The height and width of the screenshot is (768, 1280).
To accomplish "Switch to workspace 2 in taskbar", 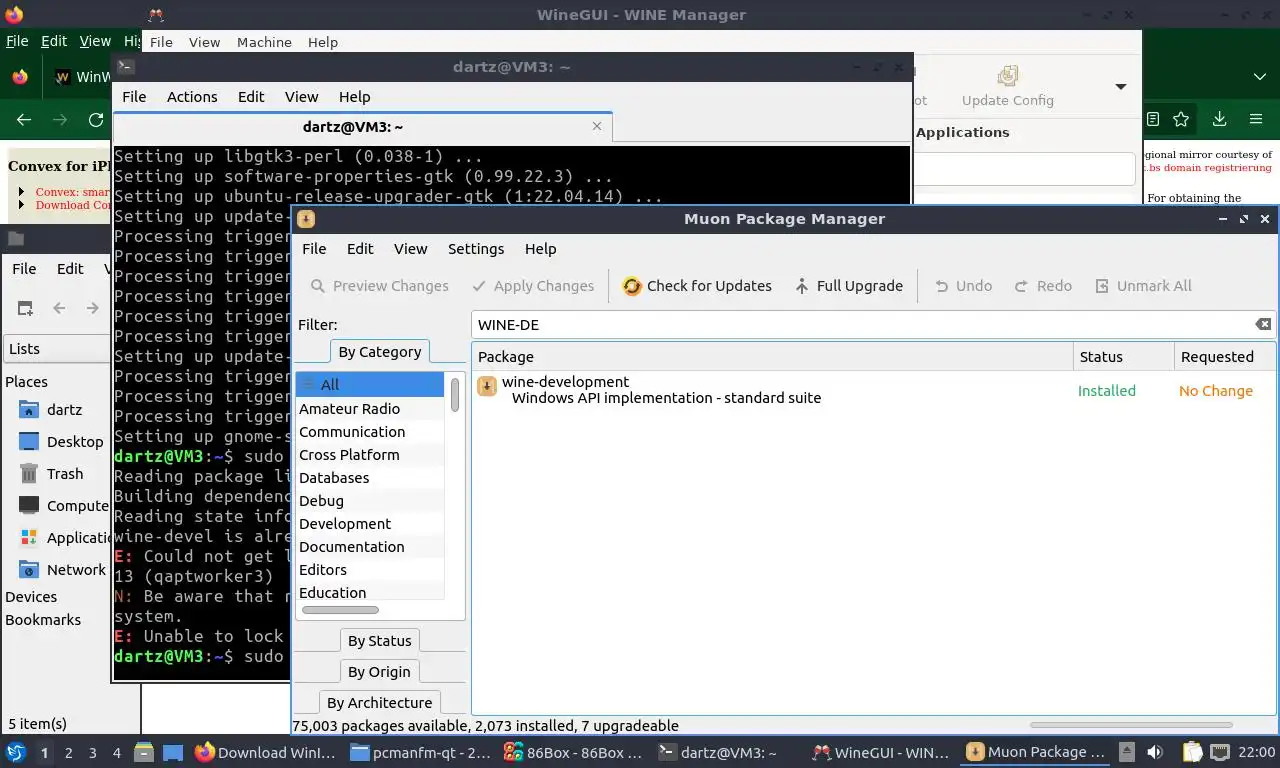I will tap(68, 753).
